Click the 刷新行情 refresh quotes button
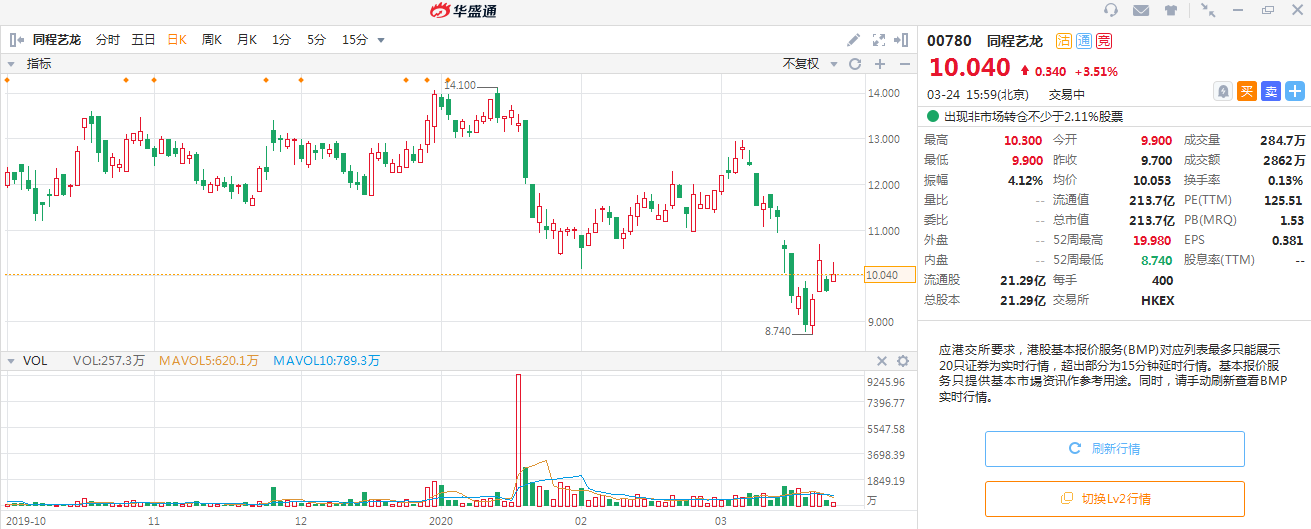The height and width of the screenshot is (529, 1311). tap(1114, 449)
